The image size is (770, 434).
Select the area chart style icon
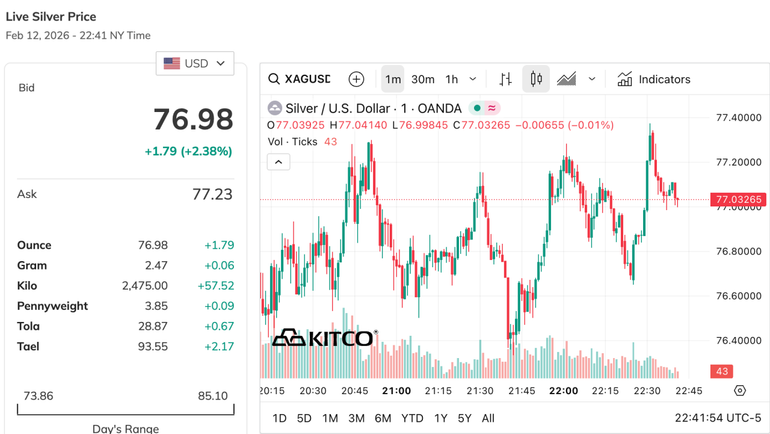coord(567,79)
